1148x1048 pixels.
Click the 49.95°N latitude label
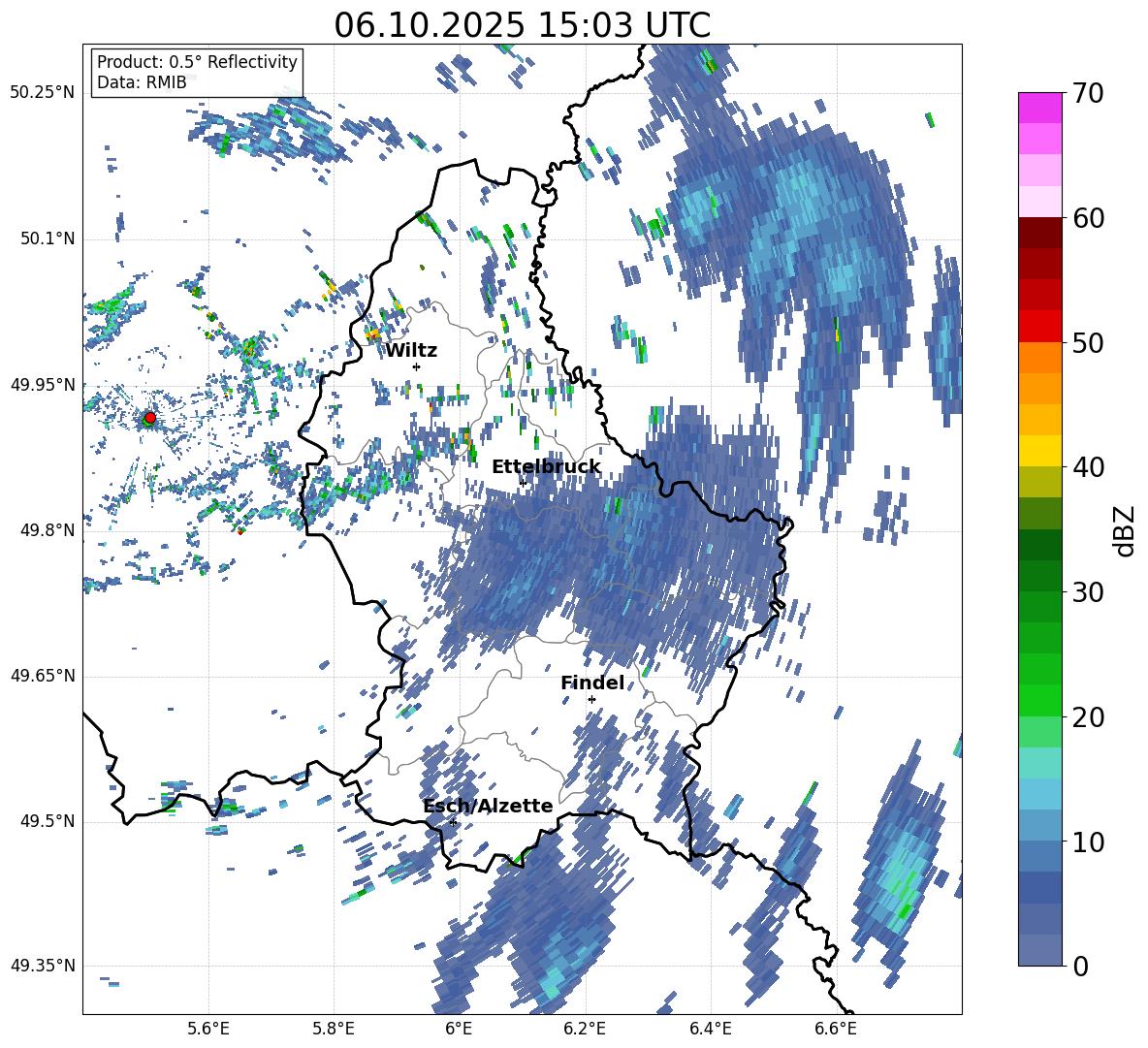[x=43, y=384]
